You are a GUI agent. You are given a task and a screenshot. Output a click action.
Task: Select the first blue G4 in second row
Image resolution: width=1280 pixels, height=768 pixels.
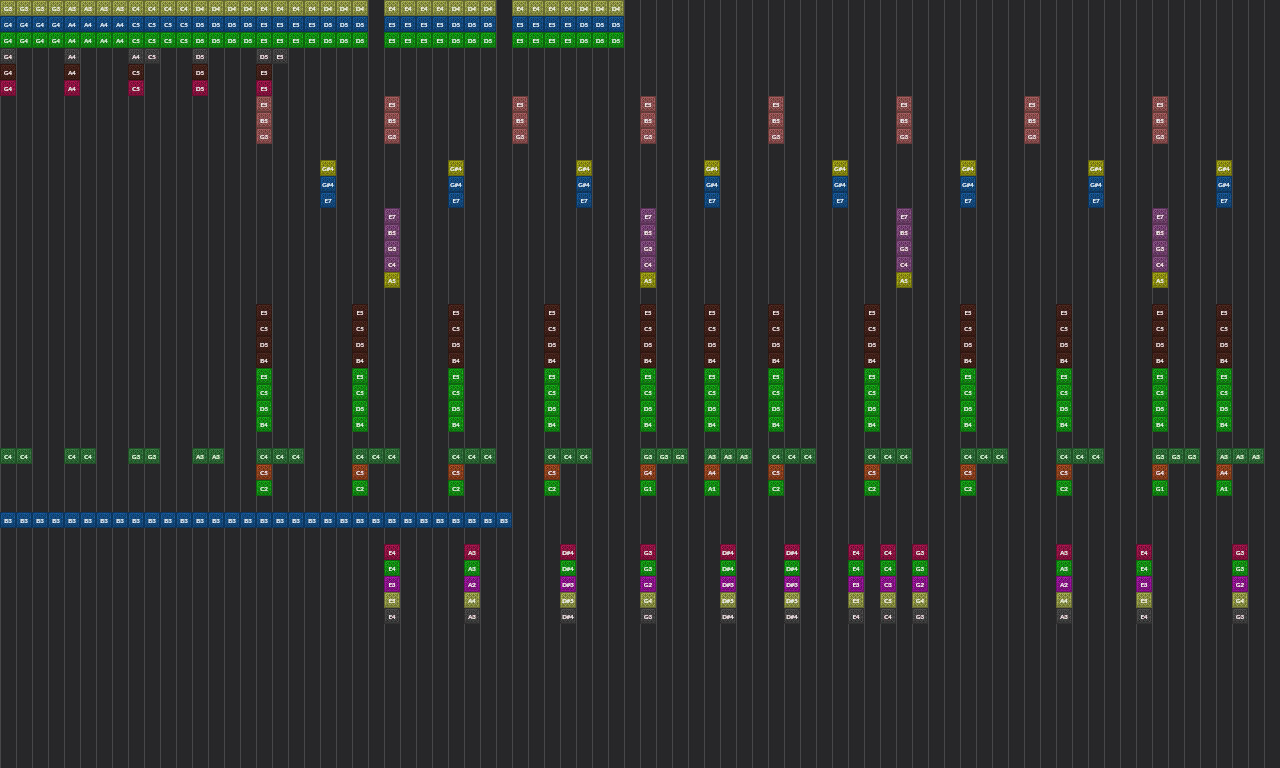coord(8,24)
